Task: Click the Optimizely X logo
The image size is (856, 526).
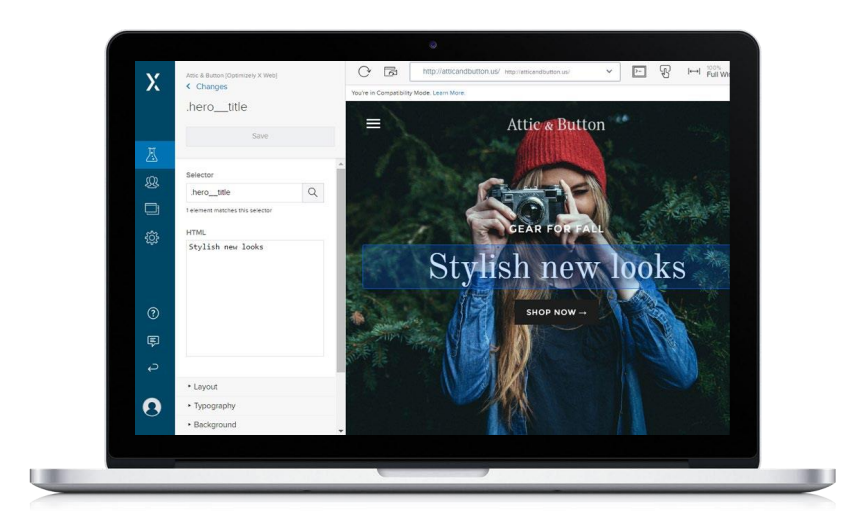Action: point(153,82)
